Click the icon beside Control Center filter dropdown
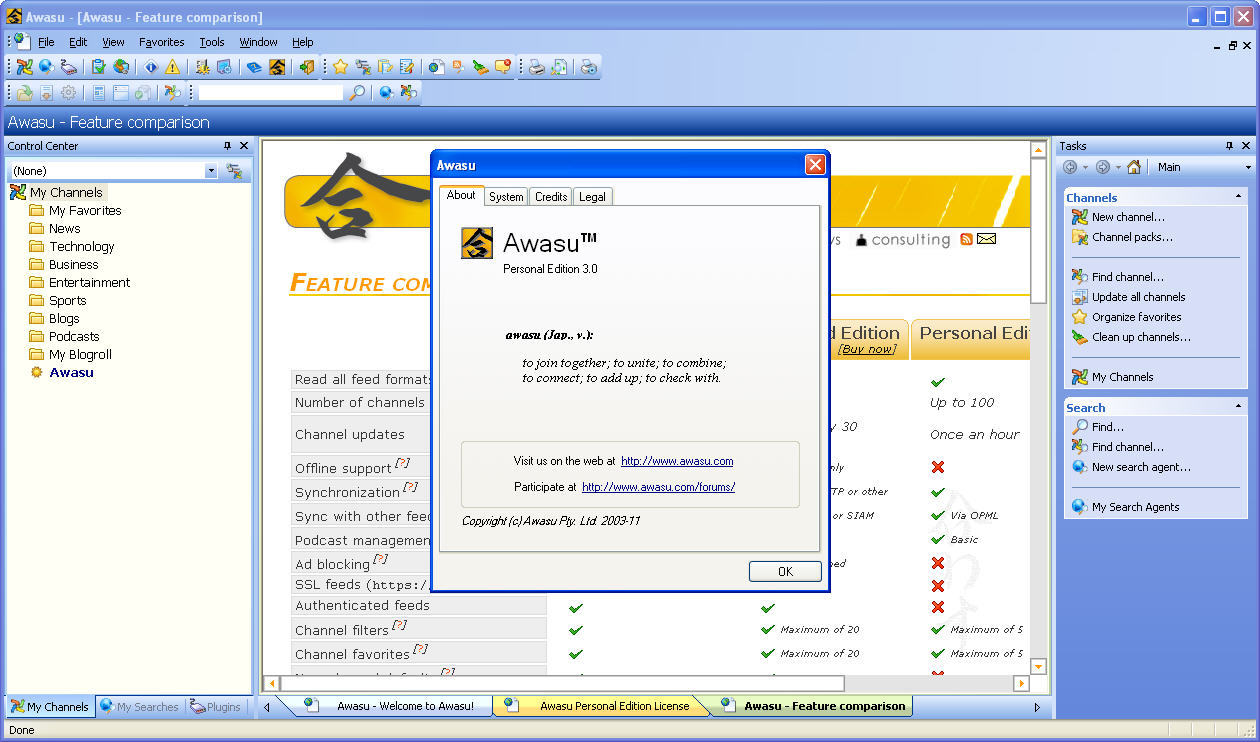The width and height of the screenshot is (1260, 742). coord(234,171)
